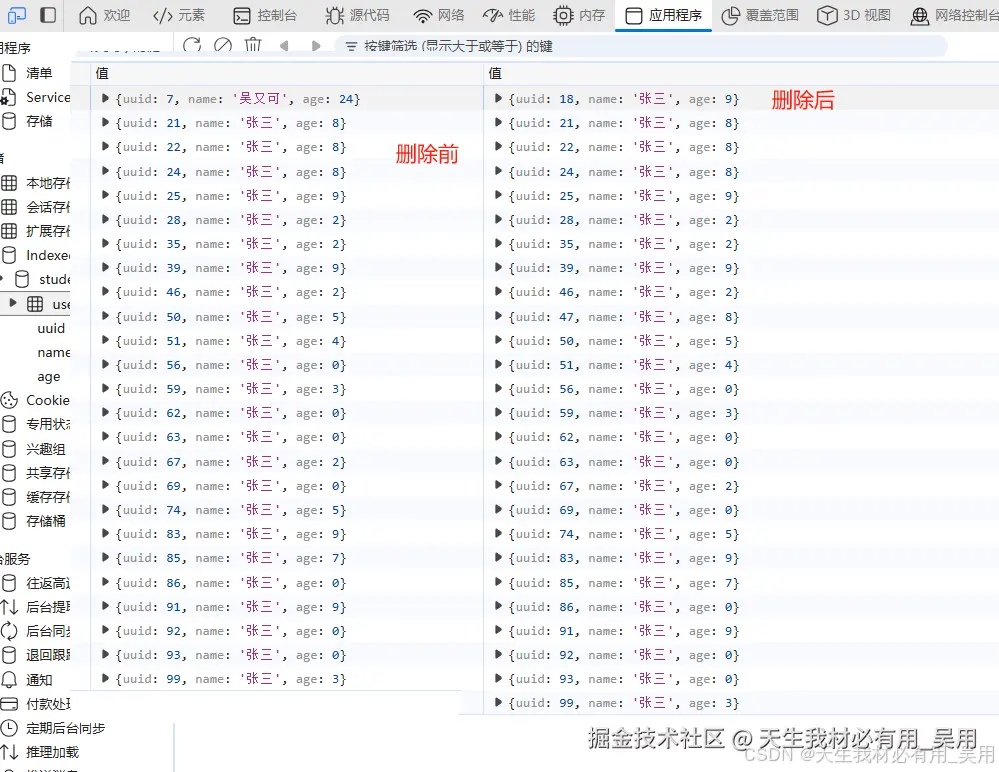Click the forward page navigation arrow
The image size is (999, 772).
(316, 44)
